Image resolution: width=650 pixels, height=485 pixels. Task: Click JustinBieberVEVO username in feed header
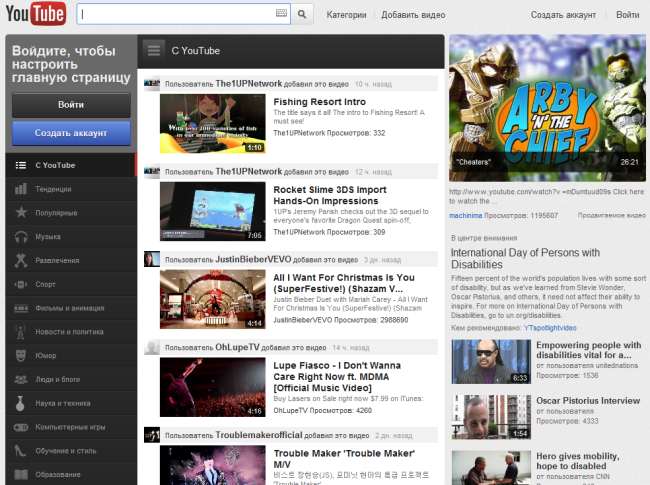click(253, 259)
